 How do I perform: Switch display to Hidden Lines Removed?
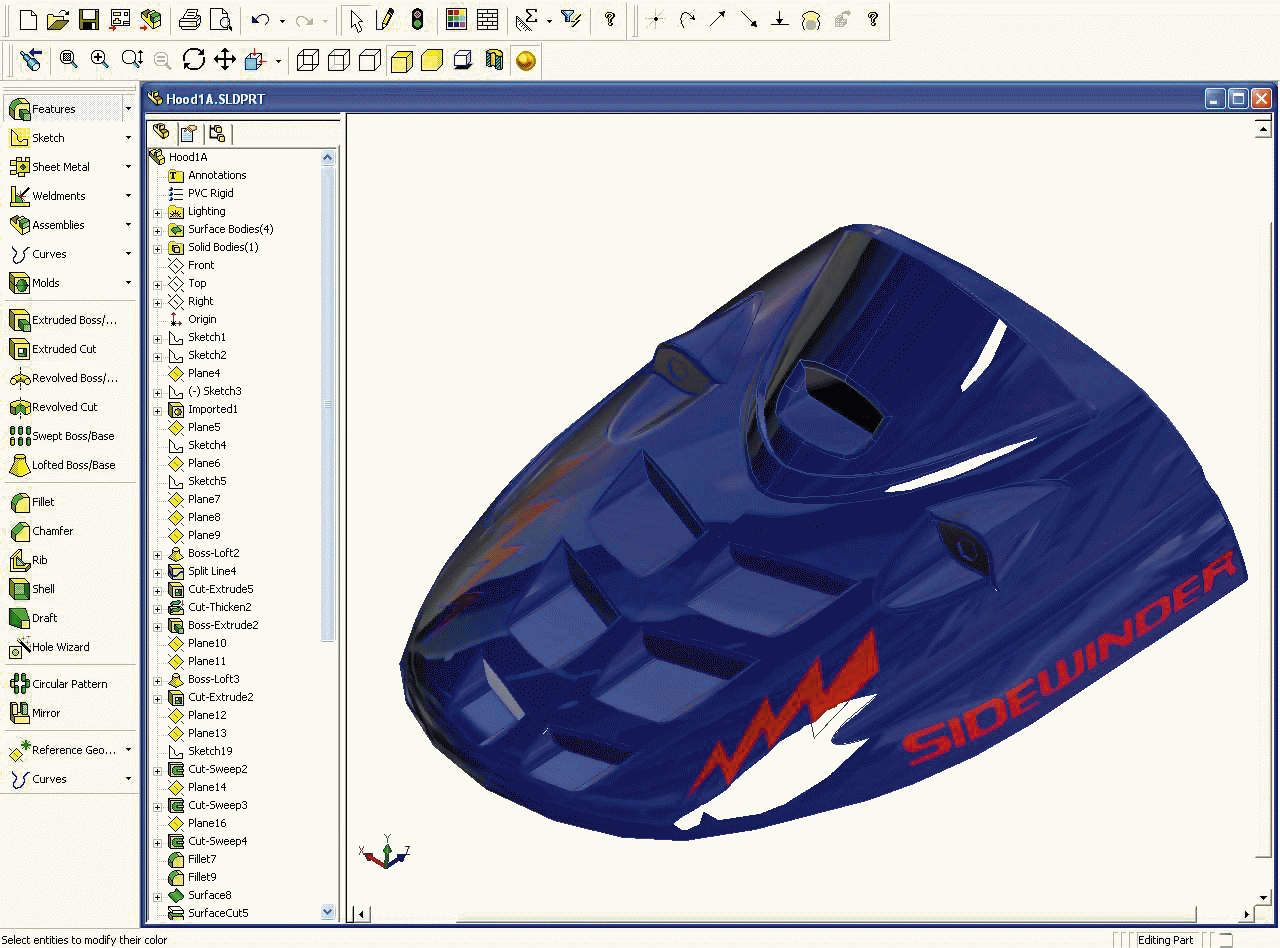370,61
